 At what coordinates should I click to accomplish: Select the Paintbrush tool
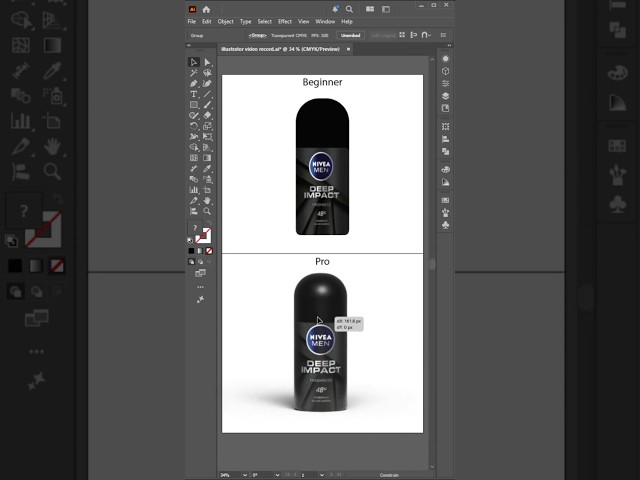click(x=207, y=104)
